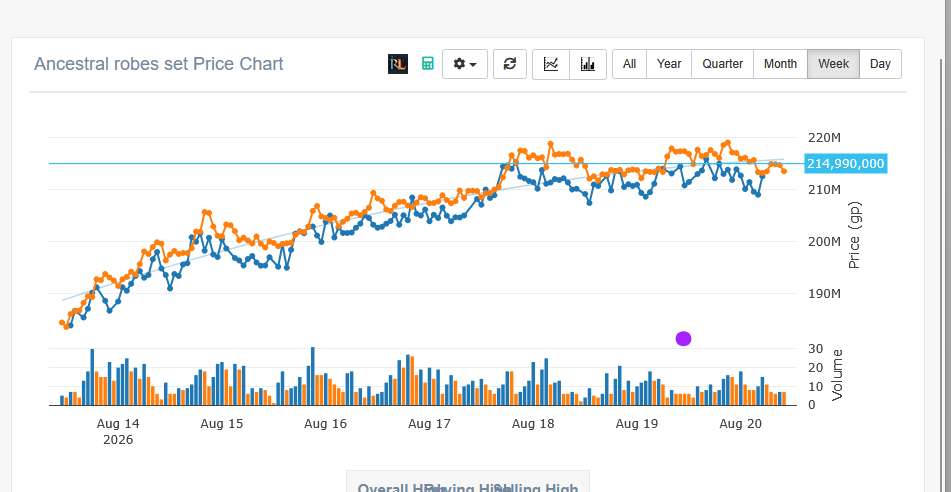
Task: Switch to bar chart view
Action: pyautogui.click(x=588, y=64)
